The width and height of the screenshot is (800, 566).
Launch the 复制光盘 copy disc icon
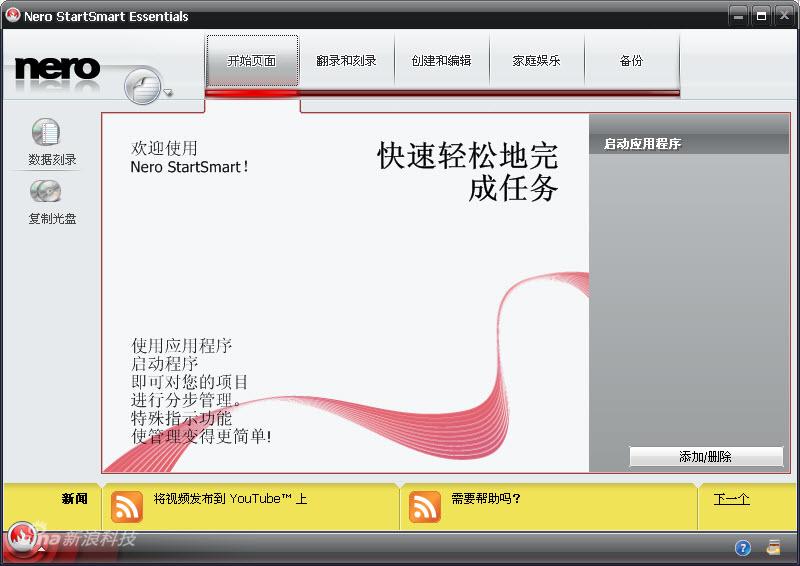(x=45, y=191)
